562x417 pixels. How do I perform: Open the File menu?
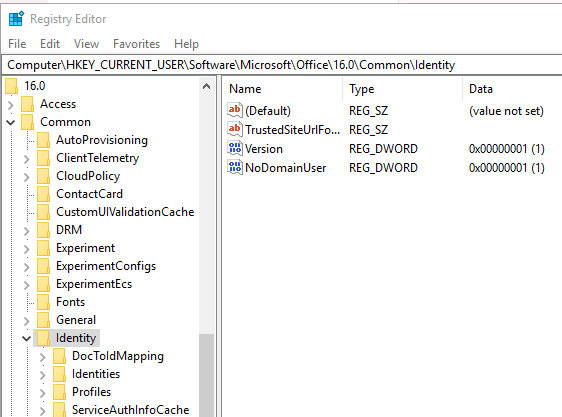17,44
